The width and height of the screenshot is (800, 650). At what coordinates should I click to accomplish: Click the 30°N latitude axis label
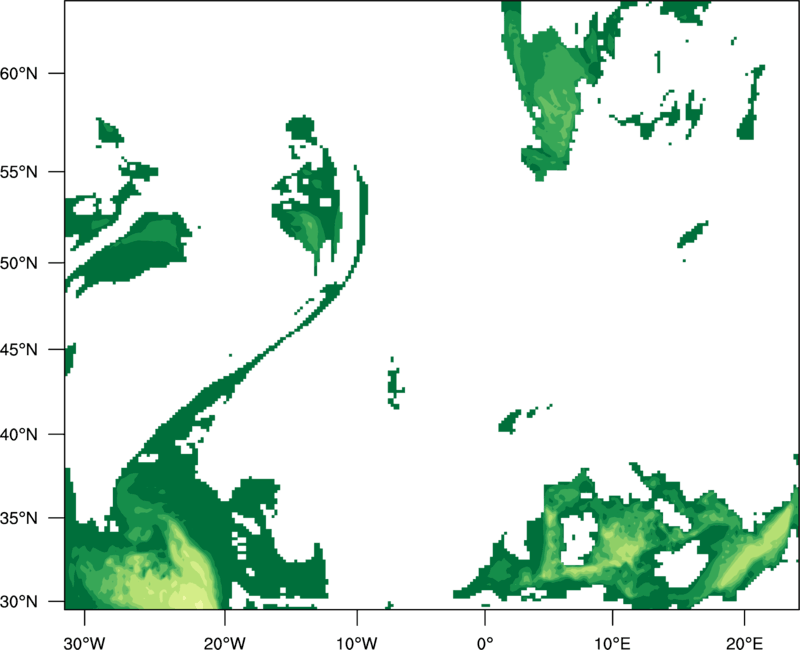pyautogui.click(x=19, y=602)
